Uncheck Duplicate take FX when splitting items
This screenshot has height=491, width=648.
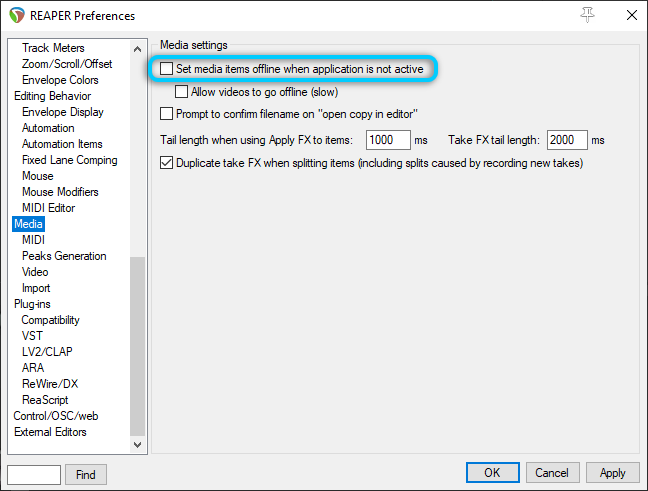167,162
